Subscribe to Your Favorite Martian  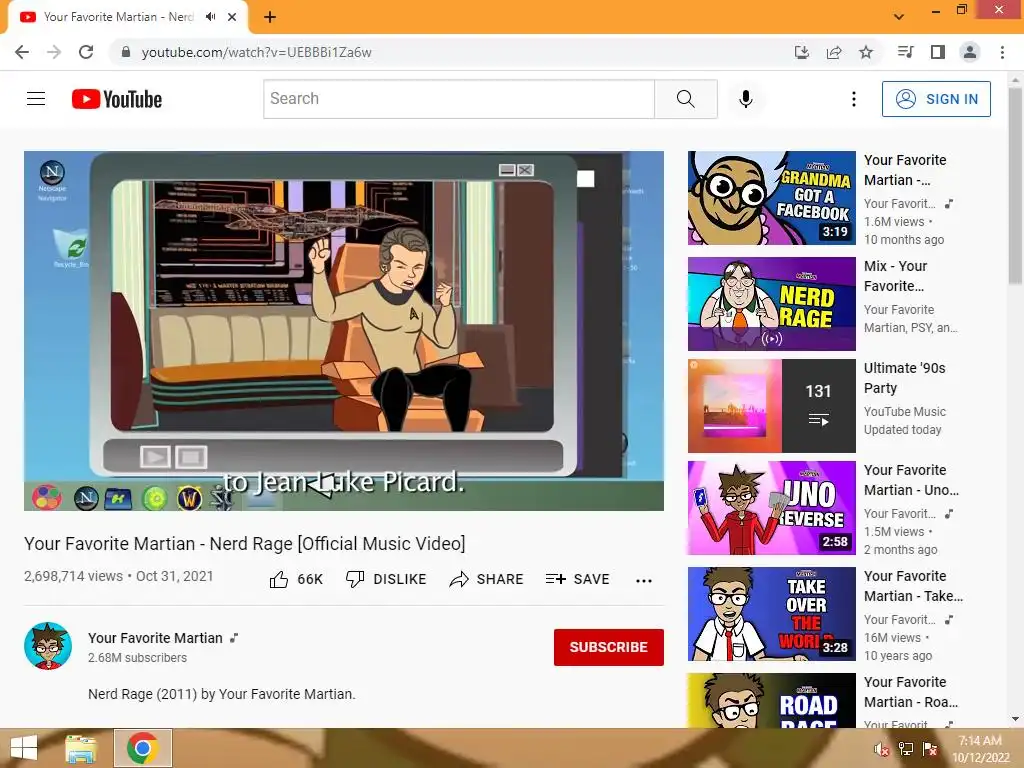click(609, 647)
